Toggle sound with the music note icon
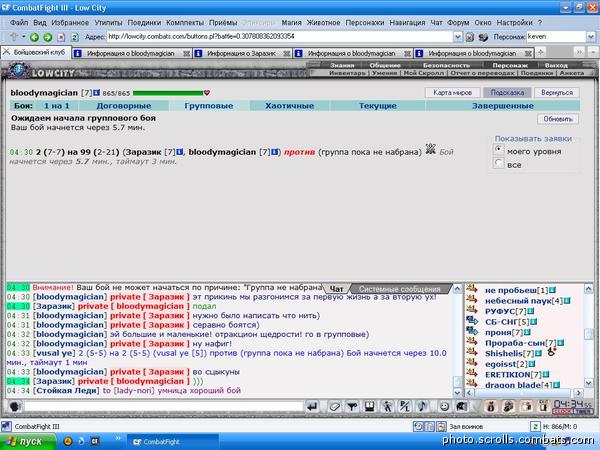This screenshot has width=600, height=450. [x=422, y=406]
